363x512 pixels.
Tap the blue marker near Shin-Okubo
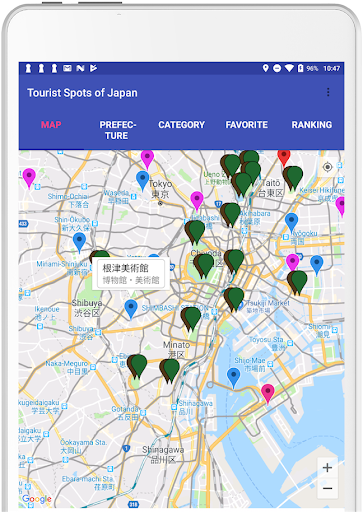(79, 242)
